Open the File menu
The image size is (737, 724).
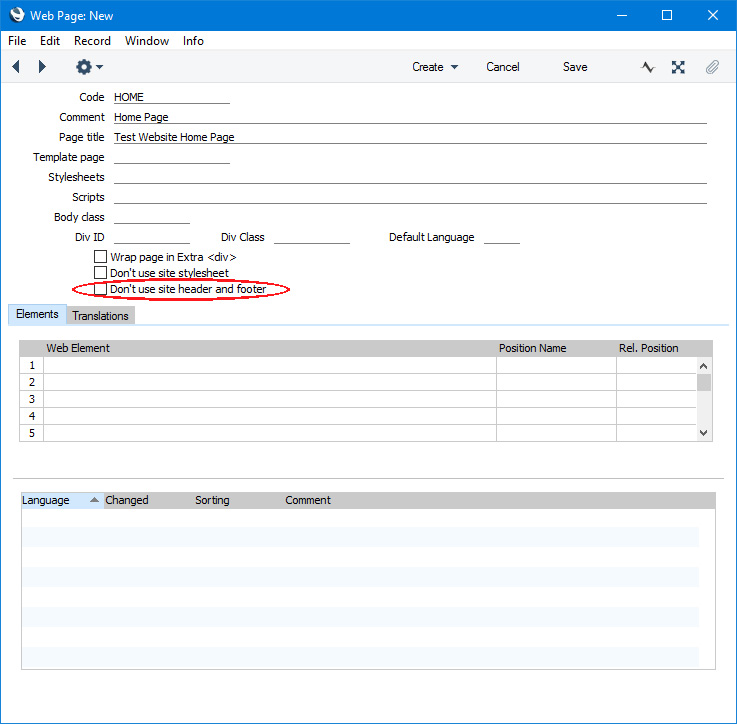click(17, 41)
